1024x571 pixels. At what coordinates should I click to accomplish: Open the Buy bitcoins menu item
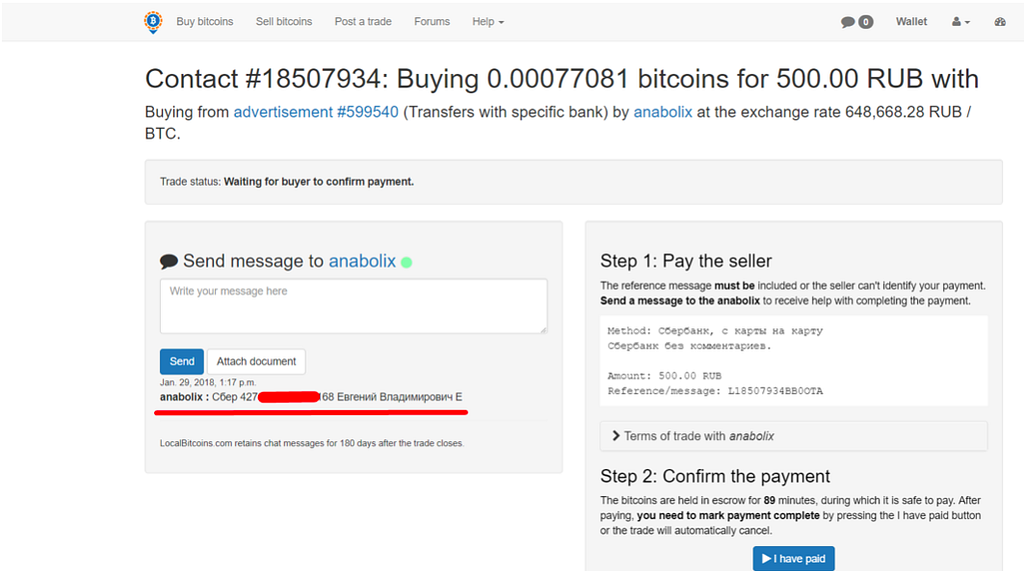click(x=205, y=22)
